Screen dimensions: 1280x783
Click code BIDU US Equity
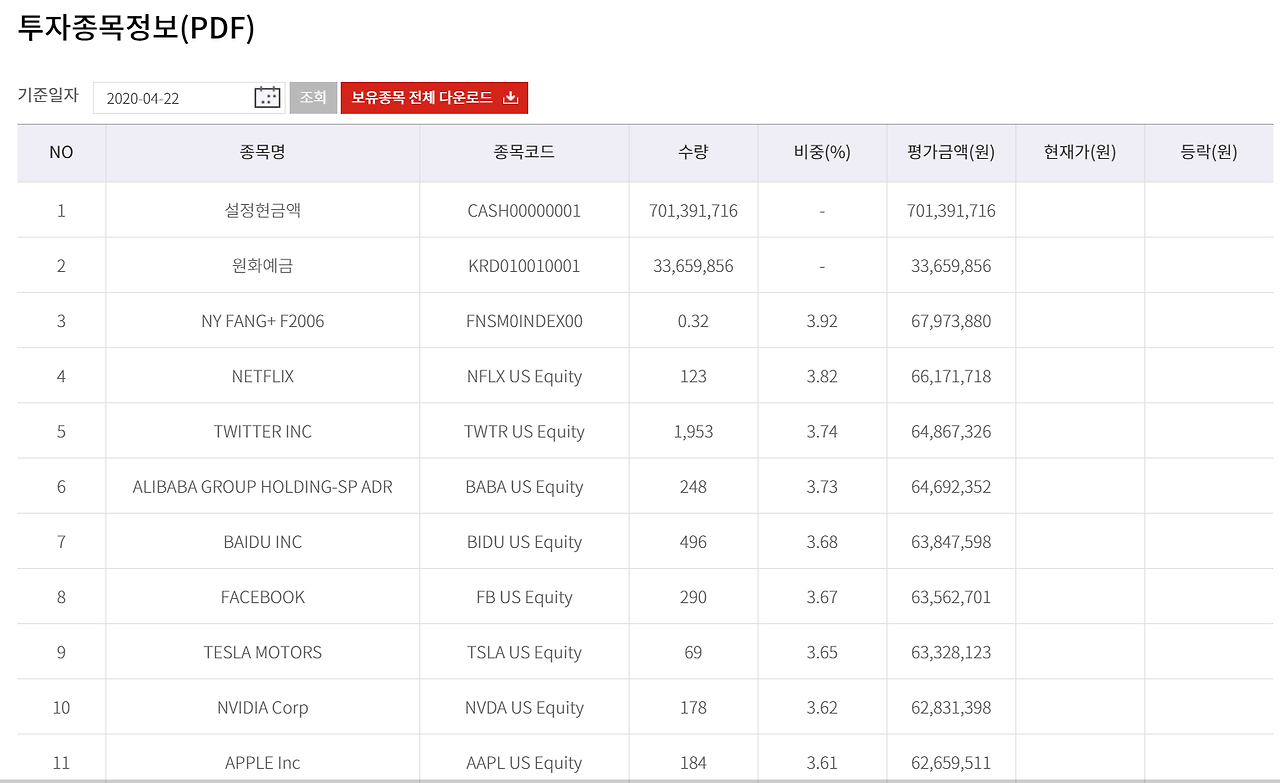[524, 542]
